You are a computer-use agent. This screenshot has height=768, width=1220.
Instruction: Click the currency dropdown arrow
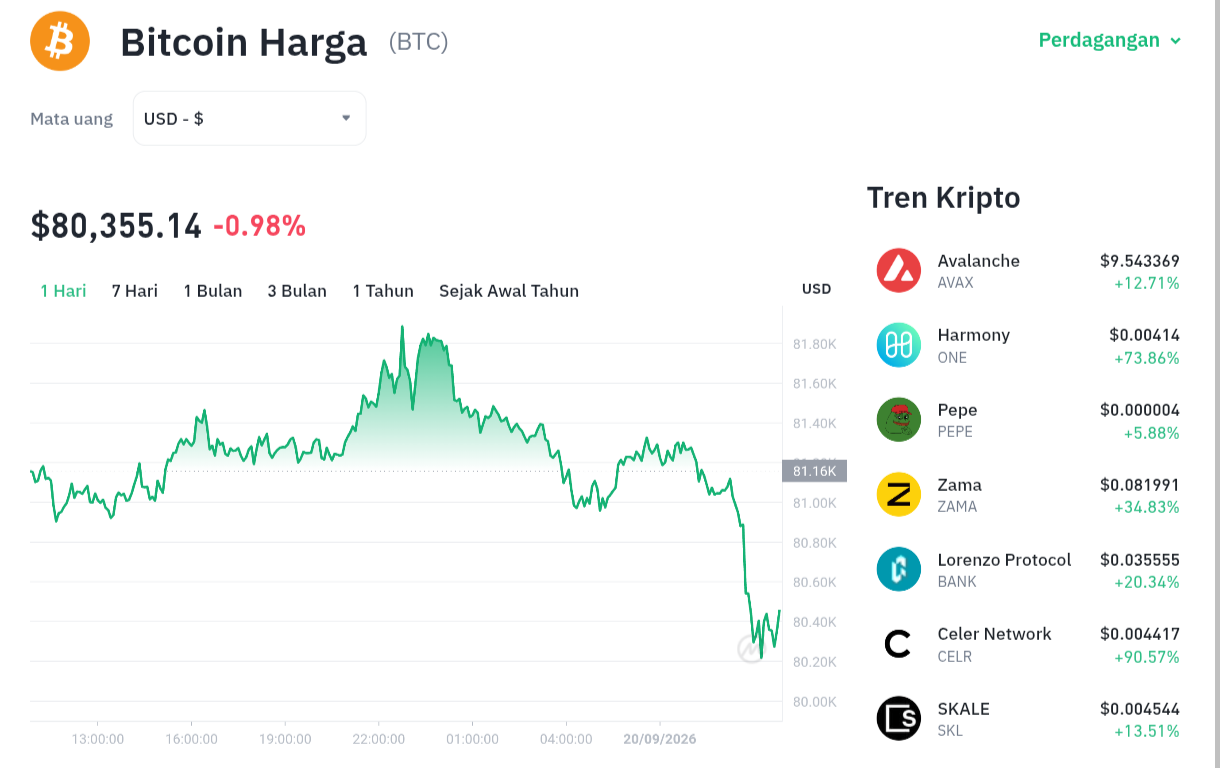(346, 118)
